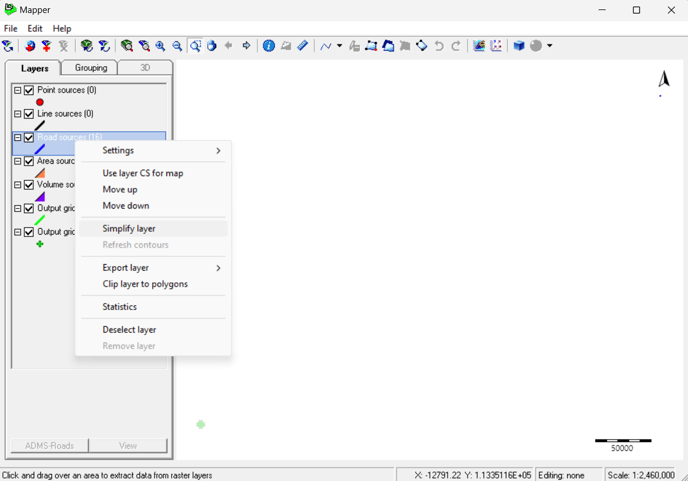This screenshot has width=688, height=481.
Task: Switch to the Grouping tab
Action: [91, 68]
